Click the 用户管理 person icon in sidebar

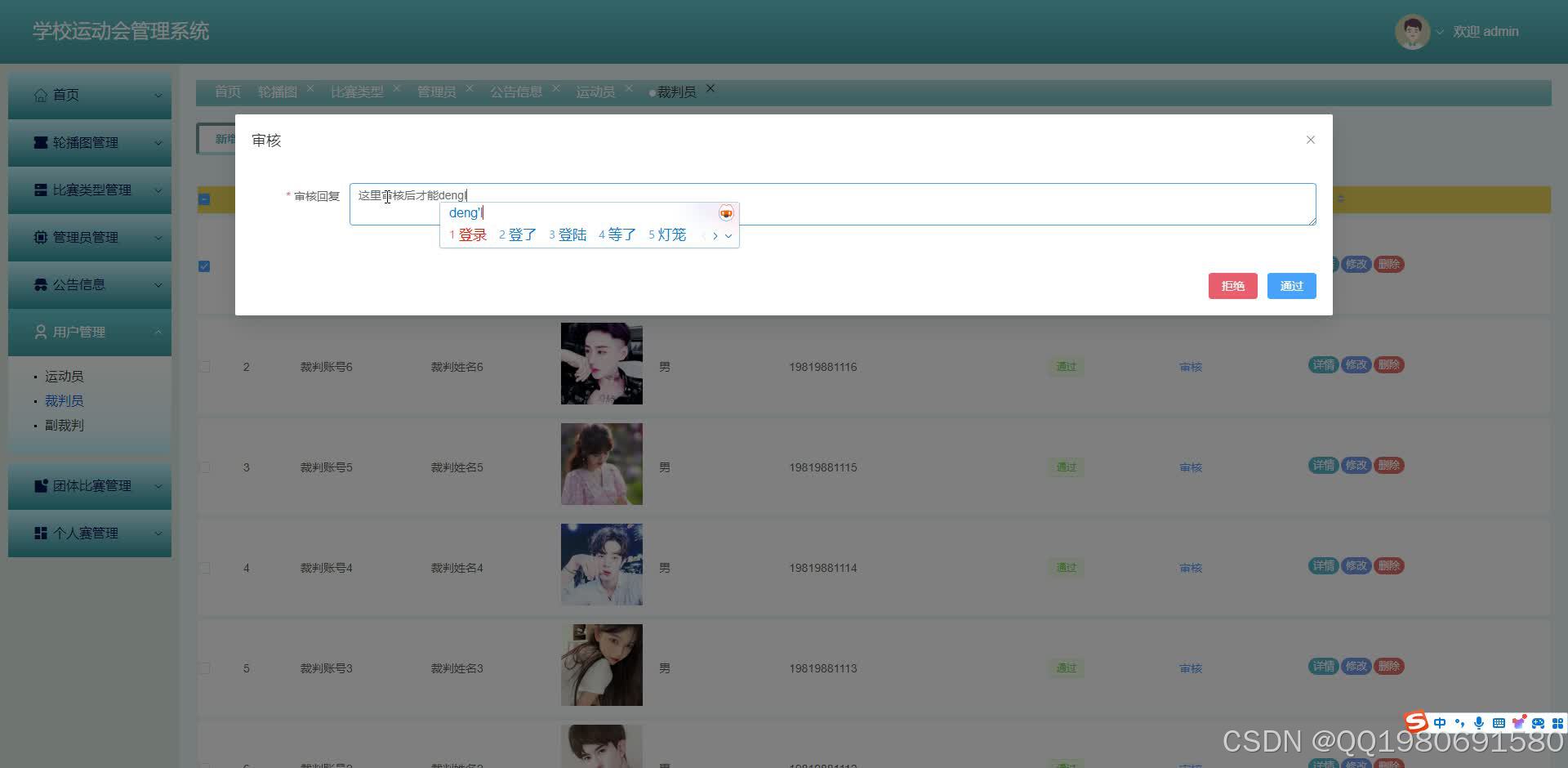pos(41,332)
